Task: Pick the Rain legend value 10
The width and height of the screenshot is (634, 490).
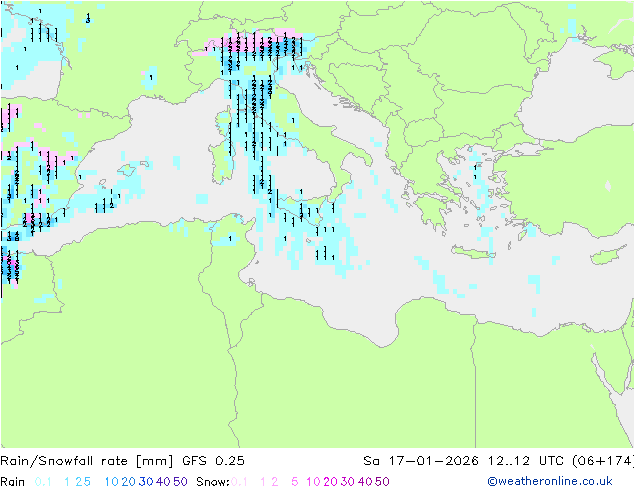Action: pos(111,482)
